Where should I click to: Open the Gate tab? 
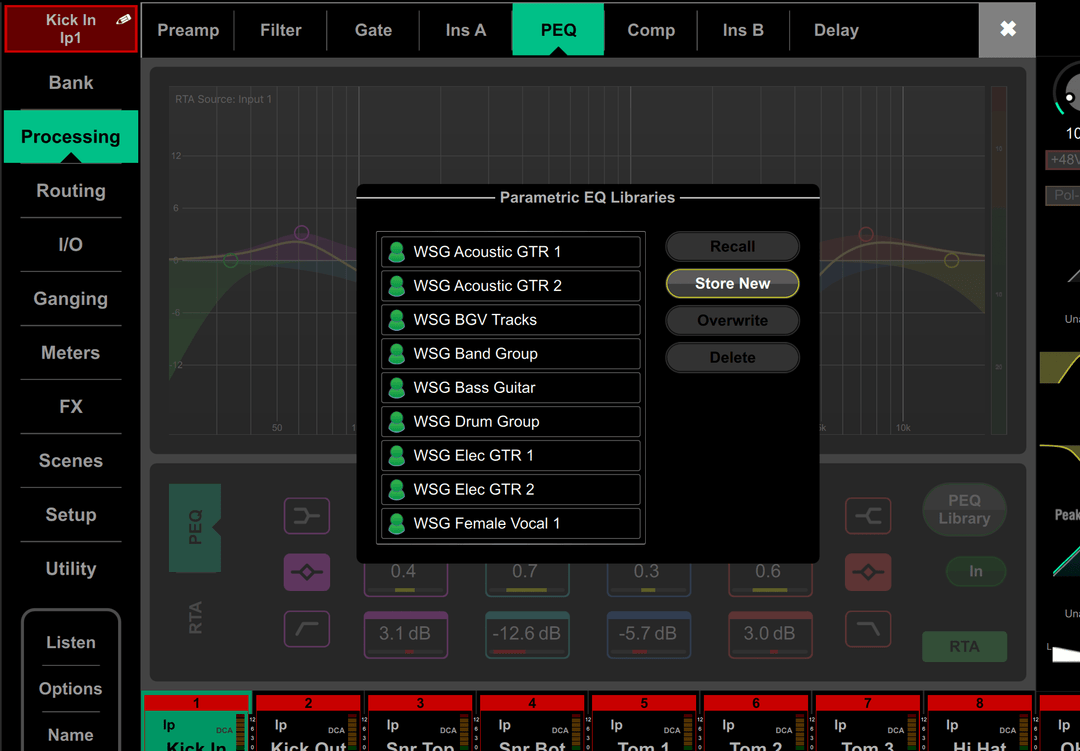tap(373, 30)
